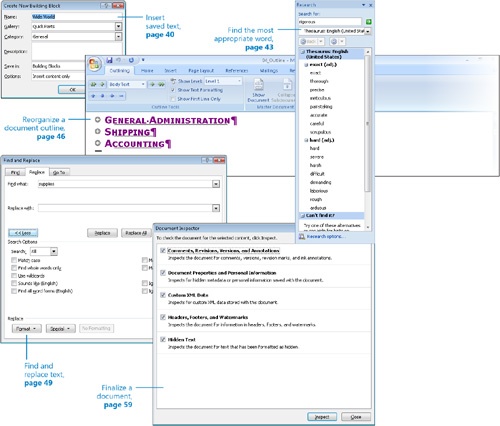Switch to the Page Layout ribbon tab

201,71
